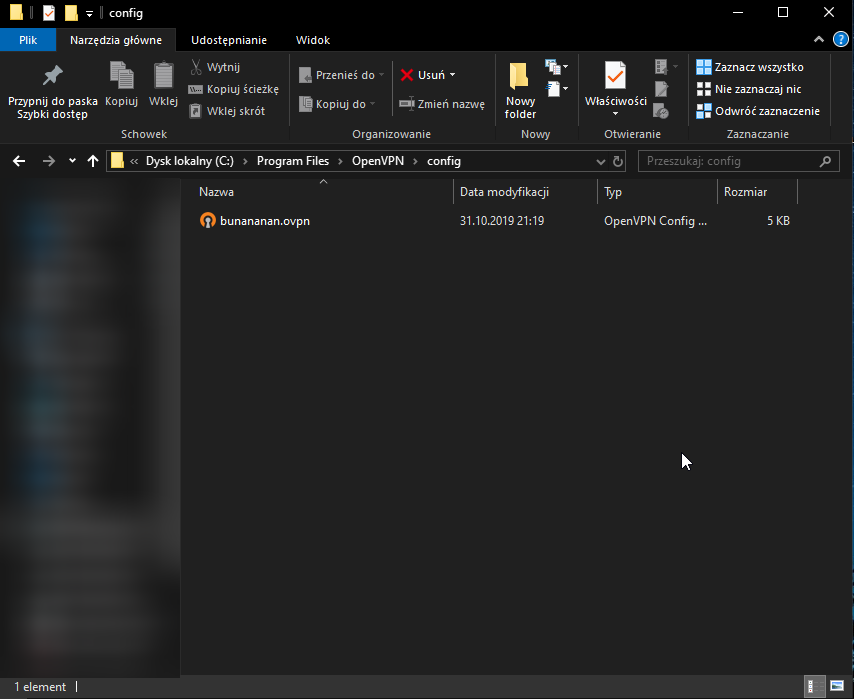
Task: Switch to large icons view in status bar
Action: [836, 687]
